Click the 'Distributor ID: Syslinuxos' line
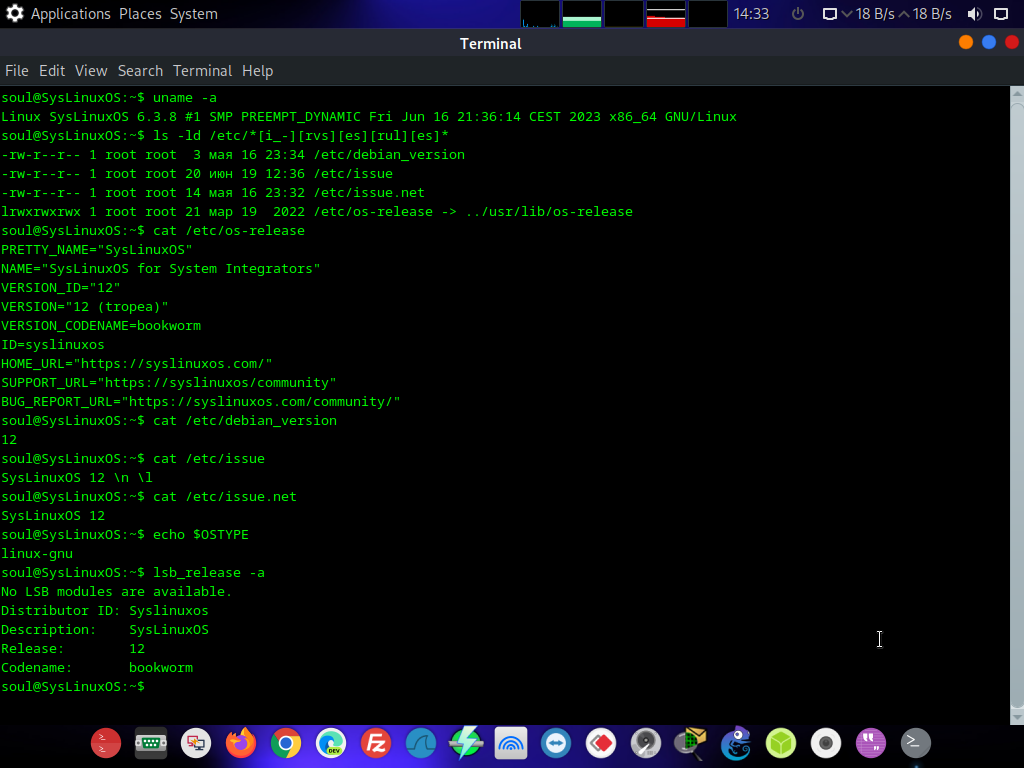1024x768 pixels. pos(104,611)
